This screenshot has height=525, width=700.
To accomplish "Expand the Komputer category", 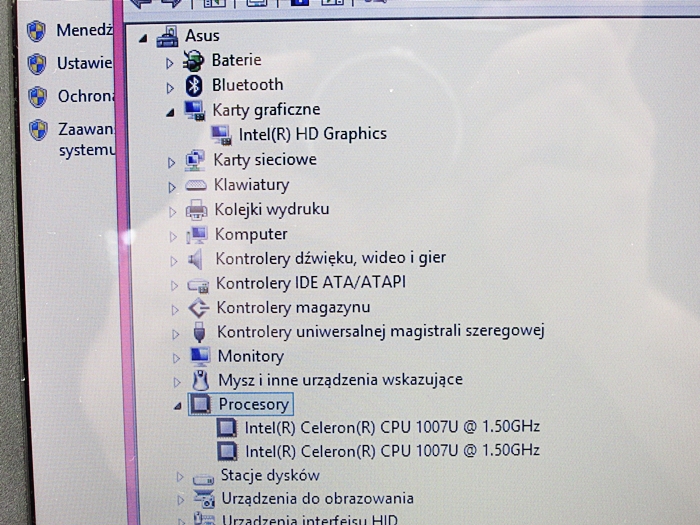I will [173, 237].
